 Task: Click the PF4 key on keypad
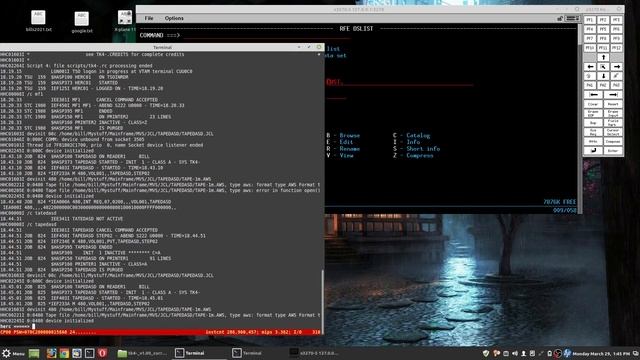point(589,29)
